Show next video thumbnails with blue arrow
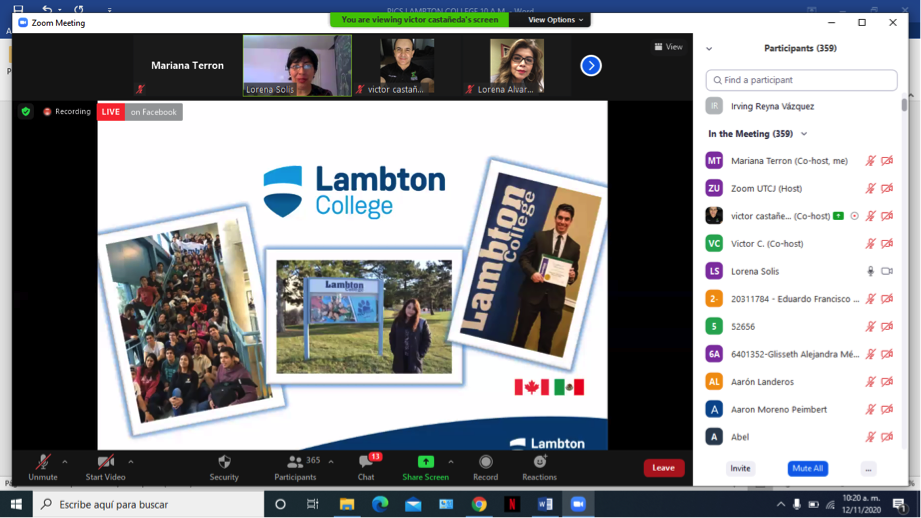Screen dimensions: 921x518 pyautogui.click(x=591, y=65)
